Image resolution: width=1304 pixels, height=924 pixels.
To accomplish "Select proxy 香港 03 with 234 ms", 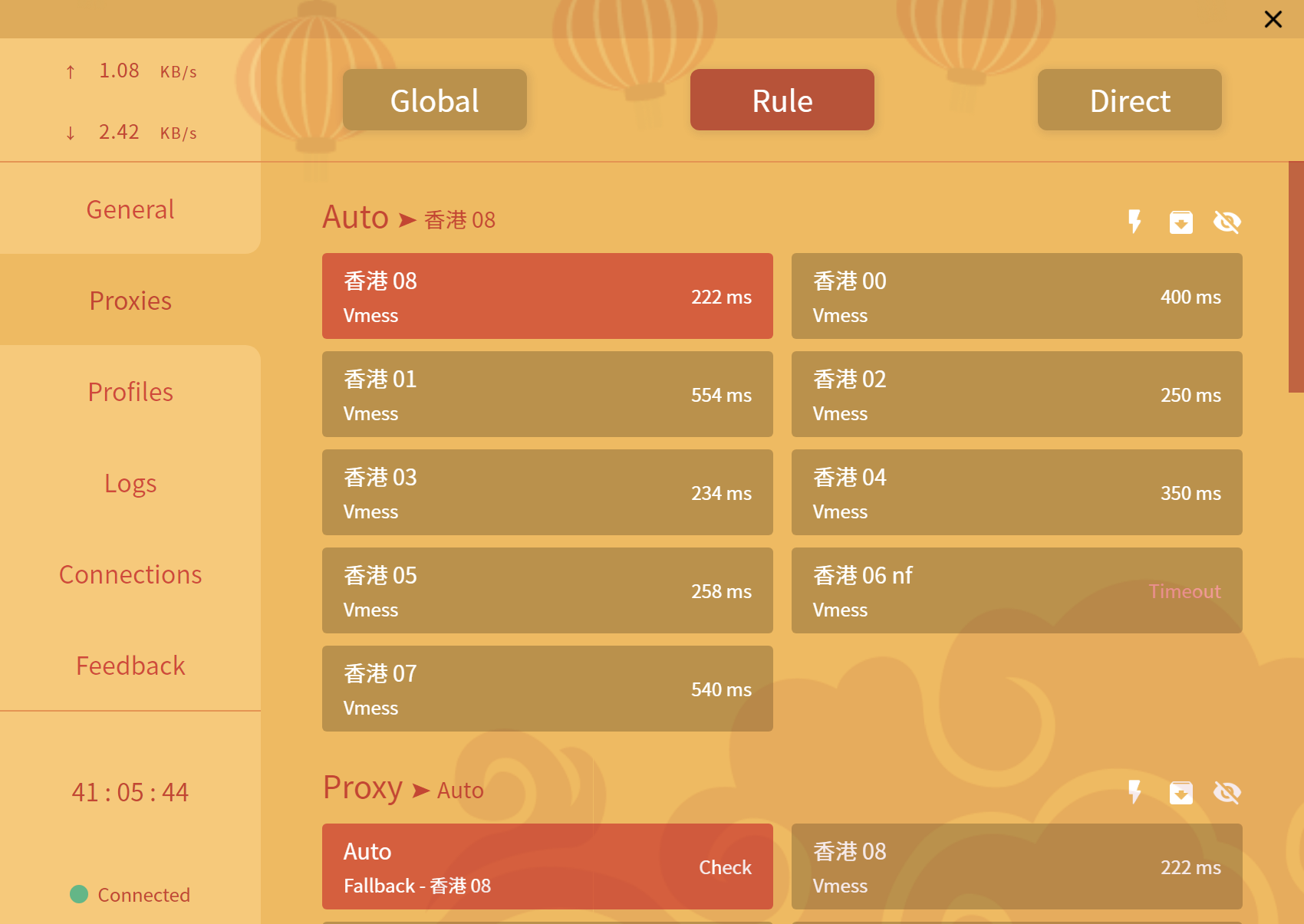I will [x=547, y=492].
